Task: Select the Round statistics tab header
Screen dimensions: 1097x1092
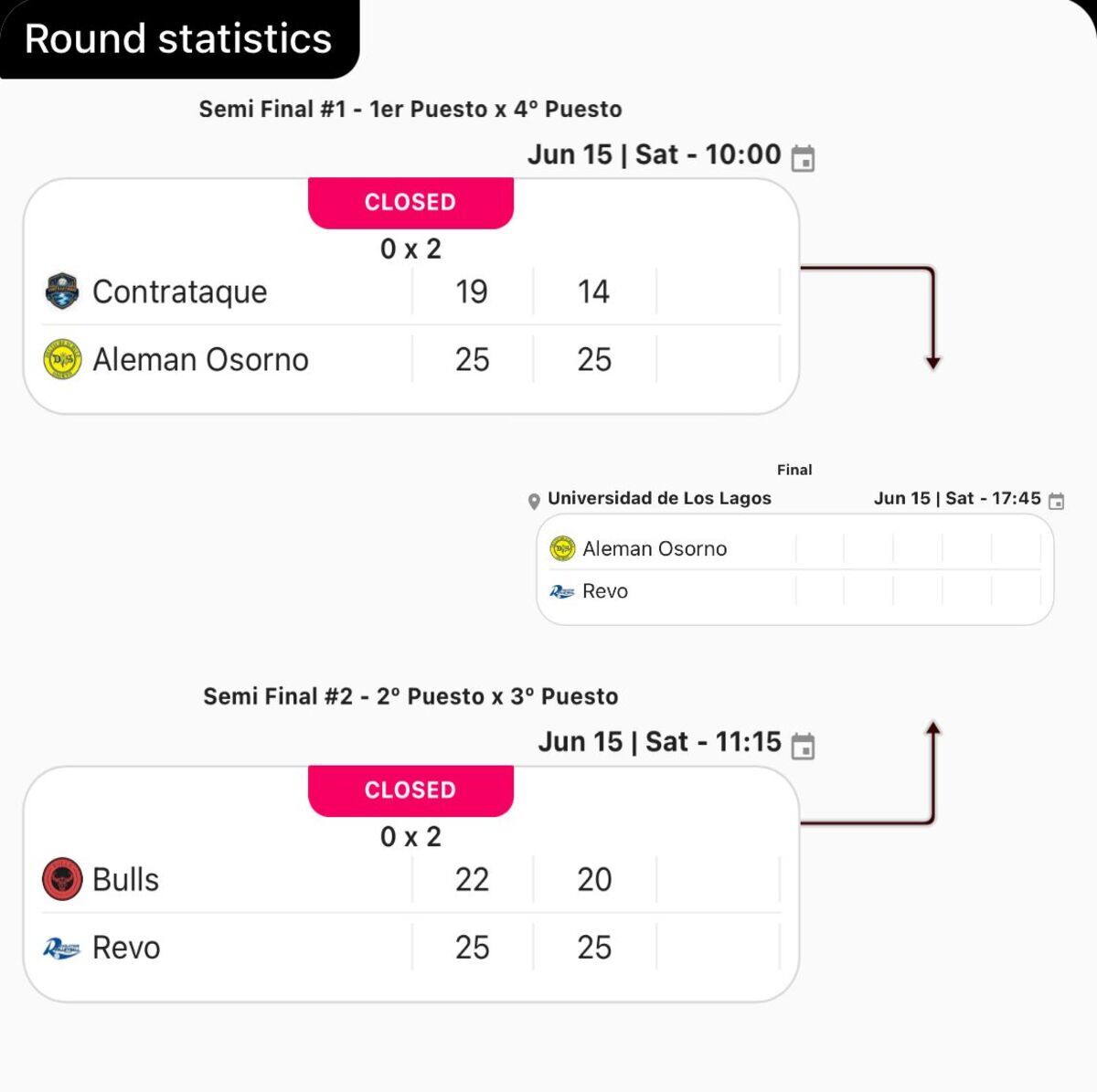Action: click(x=178, y=39)
